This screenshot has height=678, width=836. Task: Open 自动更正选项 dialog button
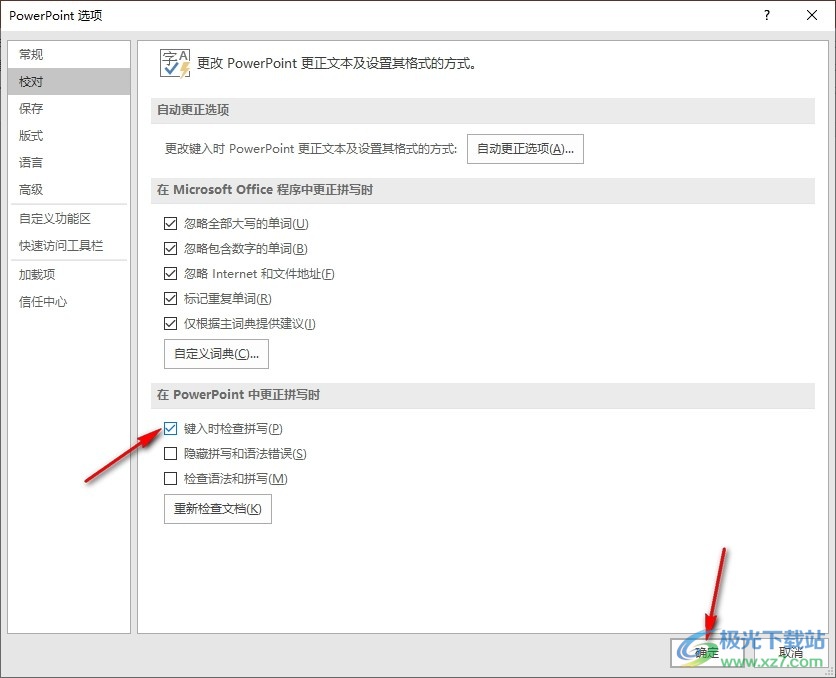click(525, 149)
